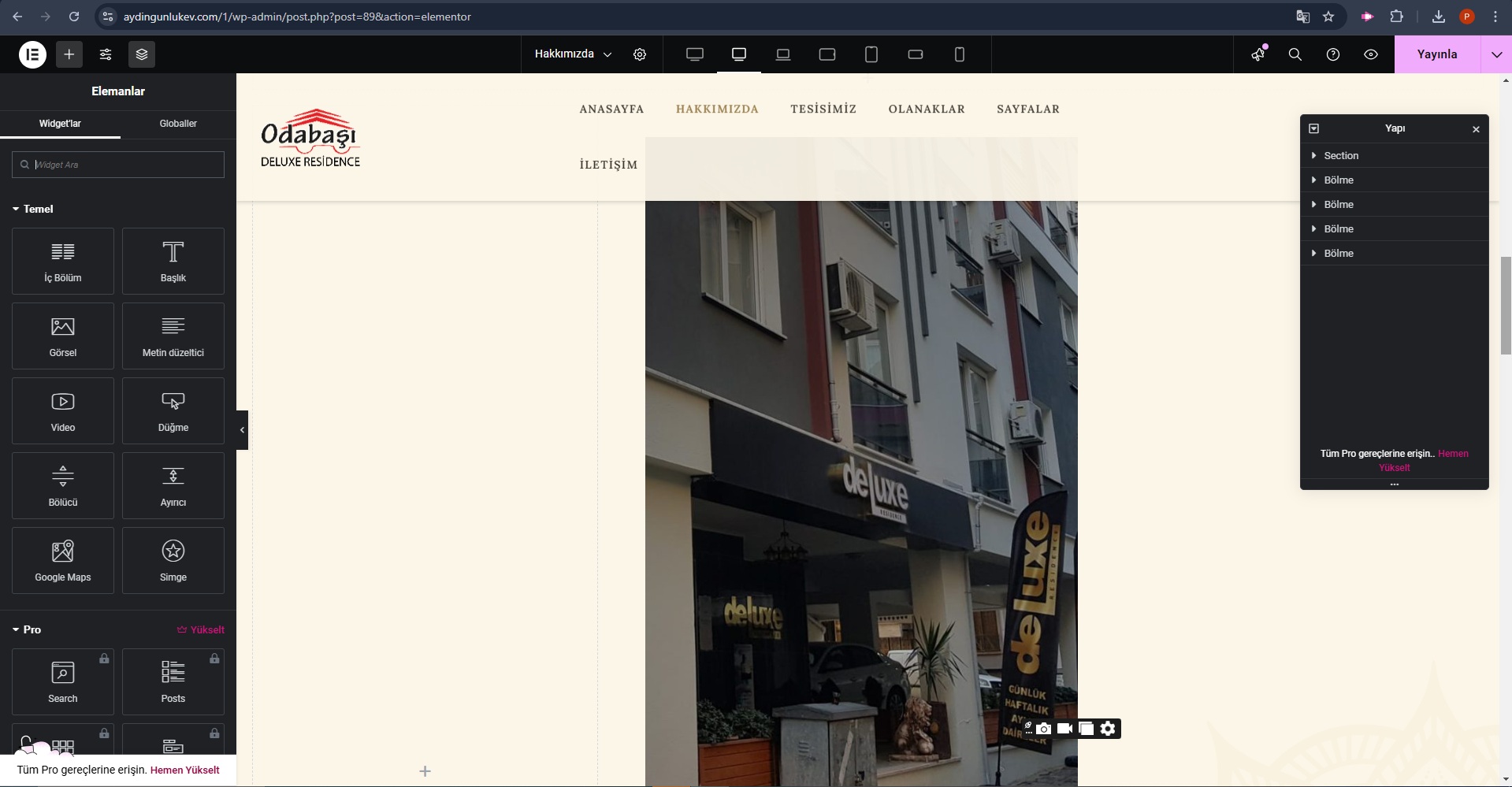This screenshot has width=1512, height=787.
Task: Open İLETİŞİM menu item
Action: (608, 165)
